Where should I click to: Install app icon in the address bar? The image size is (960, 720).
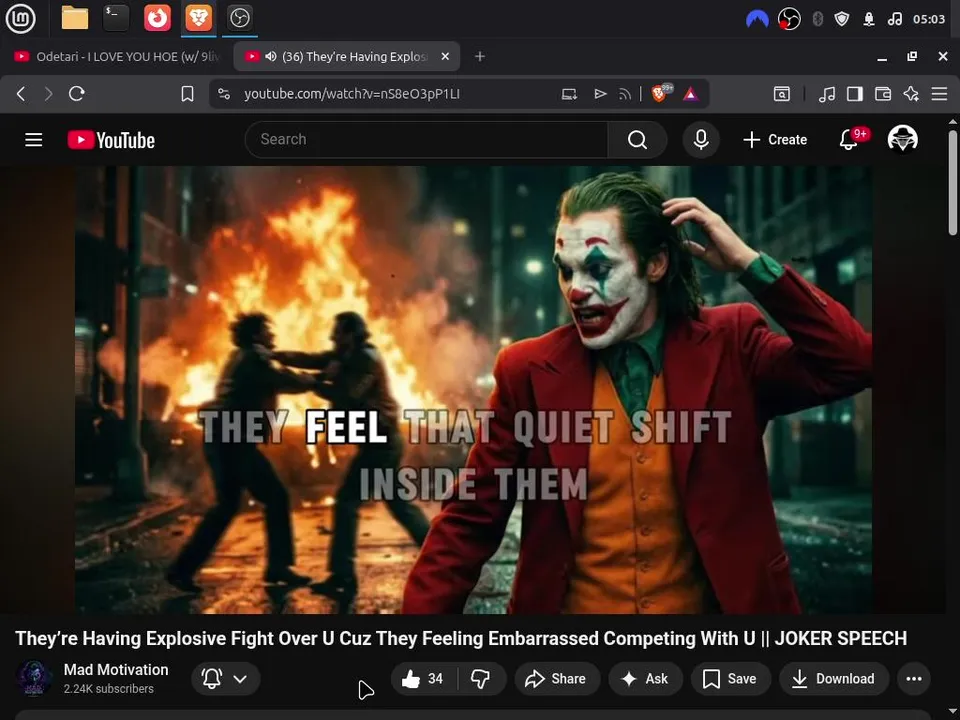pyautogui.click(x=569, y=94)
